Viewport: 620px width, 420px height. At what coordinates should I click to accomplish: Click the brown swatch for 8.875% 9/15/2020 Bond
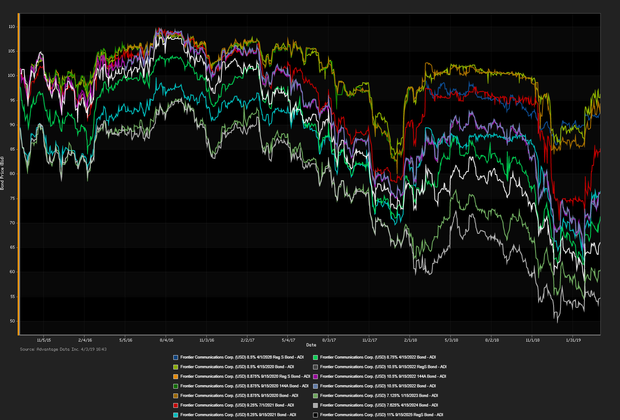point(176,395)
